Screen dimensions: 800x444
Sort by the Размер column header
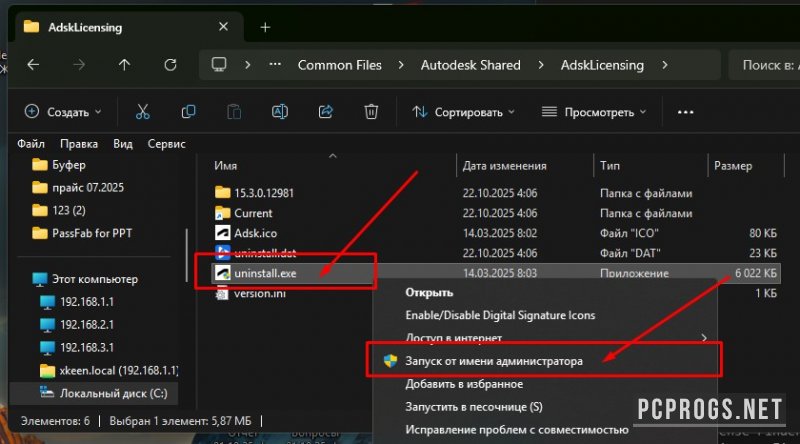[x=733, y=166]
